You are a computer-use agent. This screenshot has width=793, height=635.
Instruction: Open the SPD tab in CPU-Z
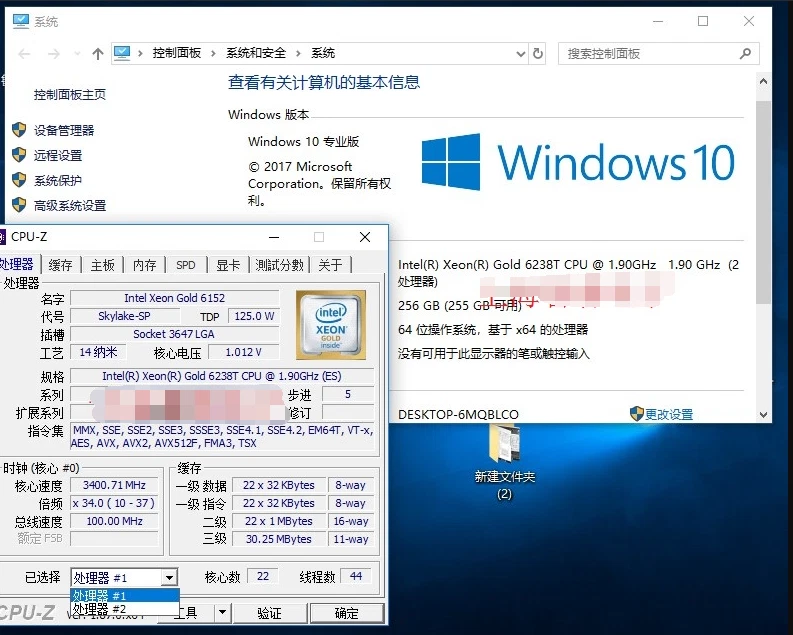pyautogui.click(x=186, y=265)
